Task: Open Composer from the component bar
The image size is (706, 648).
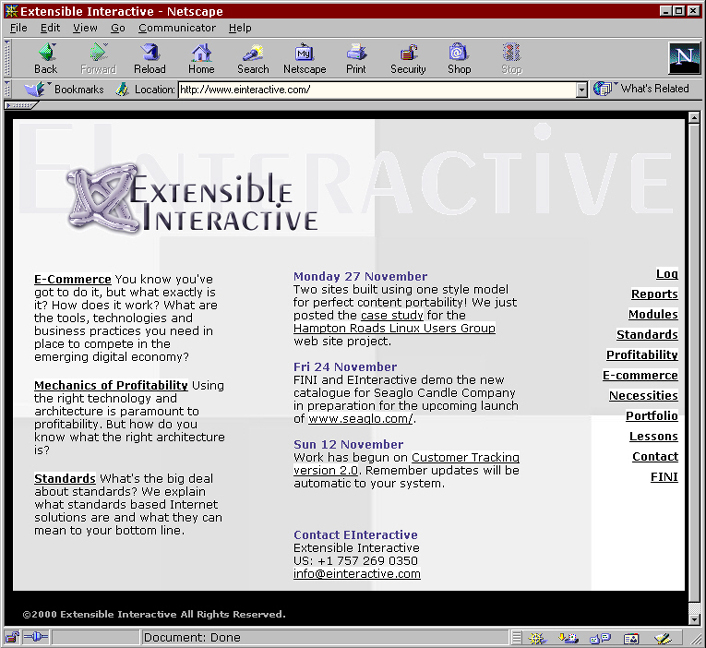Action: pyautogui.click(x=663, y=638)
